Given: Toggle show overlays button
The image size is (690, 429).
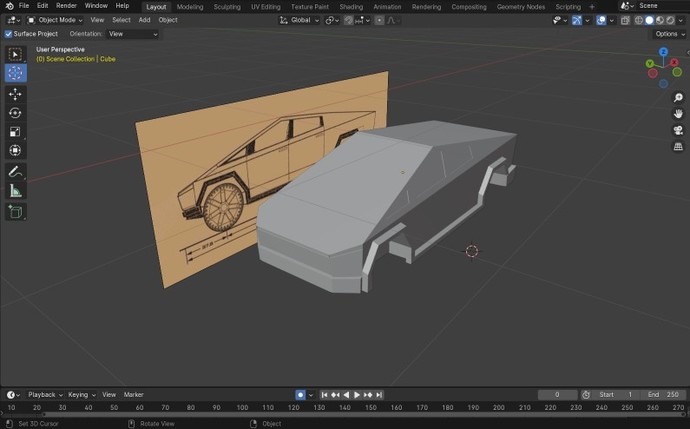Looking at the screenshot, I should point(601,20).
